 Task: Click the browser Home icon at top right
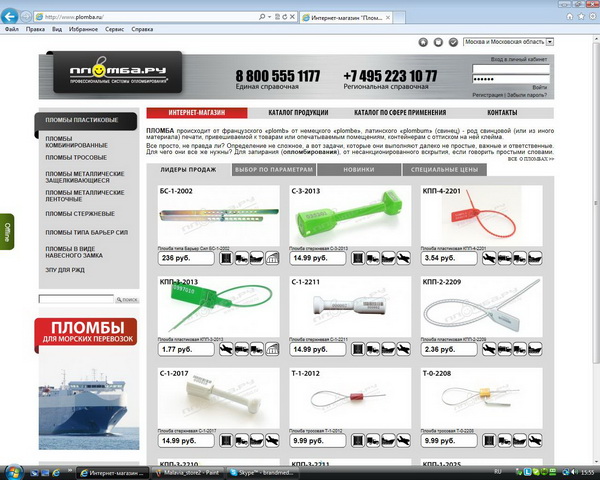[569, 16]
